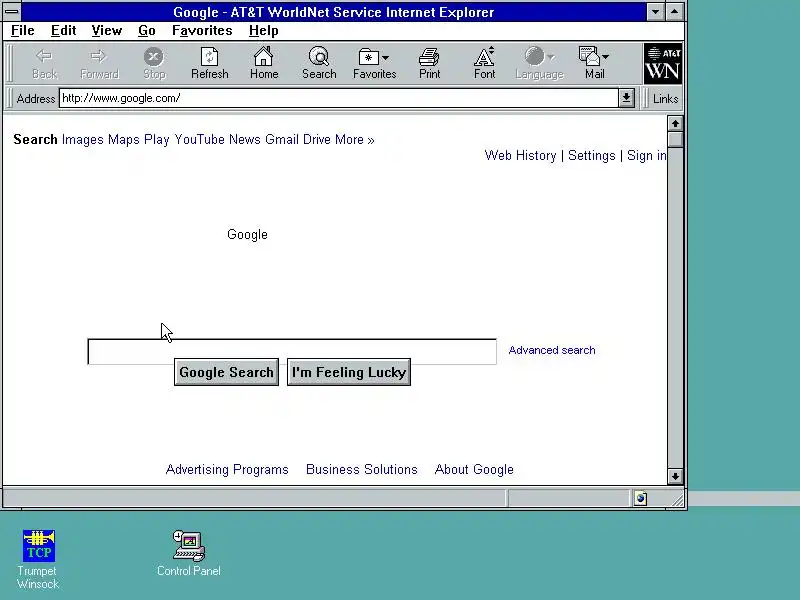This screenshot has width=800, height=600.
Task: Expand the Language toolbar dropdown arrow
Action: 551,57
